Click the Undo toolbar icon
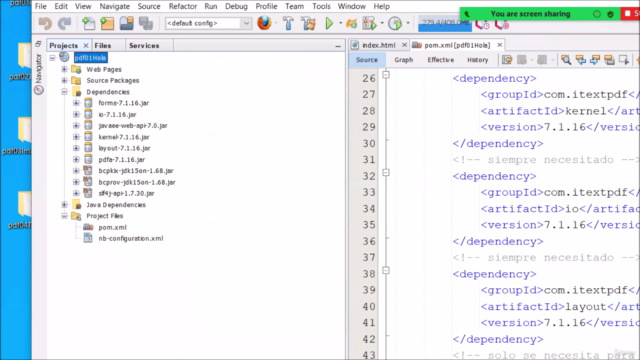The width and height of the screenshot is (640, 360). point(45,24)
